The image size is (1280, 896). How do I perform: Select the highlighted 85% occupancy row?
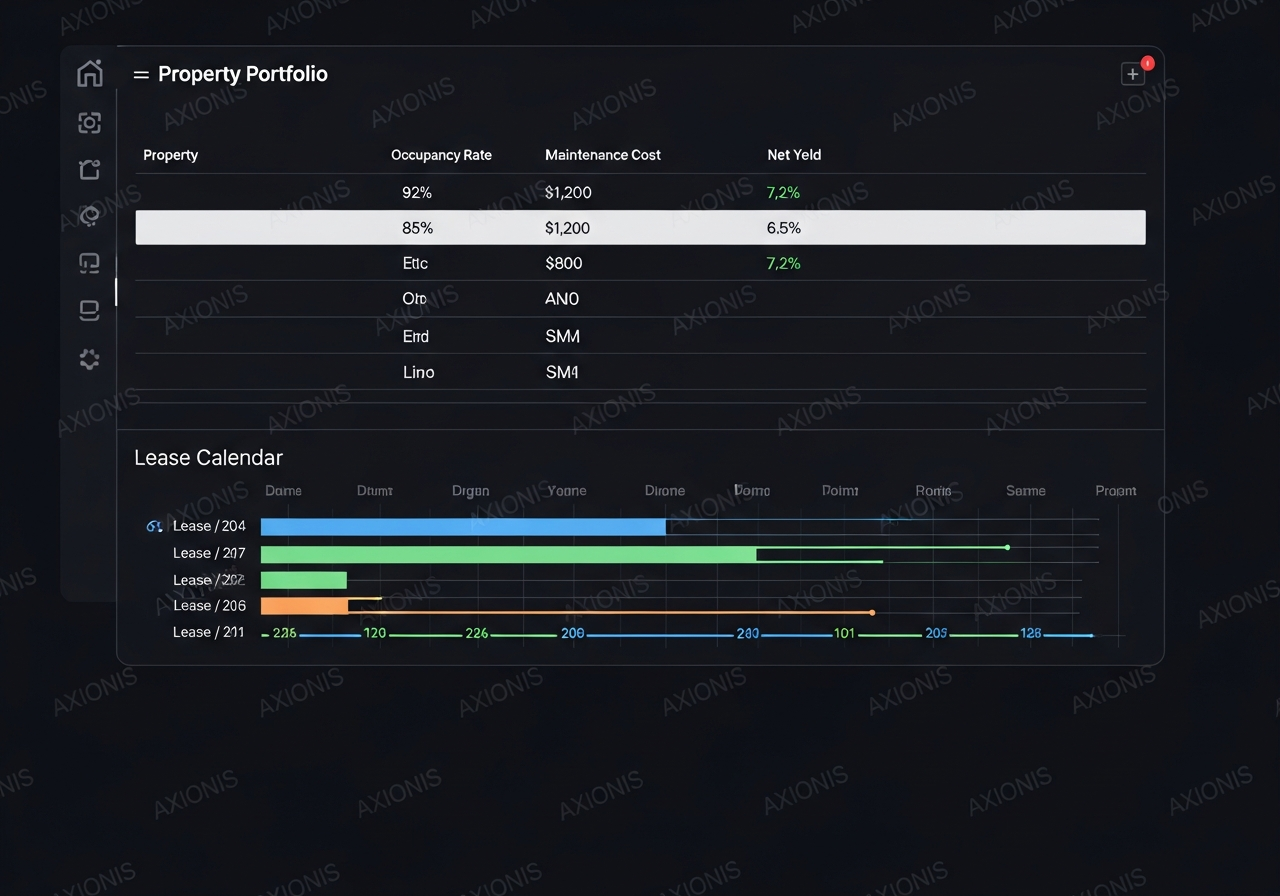point(640,227)
